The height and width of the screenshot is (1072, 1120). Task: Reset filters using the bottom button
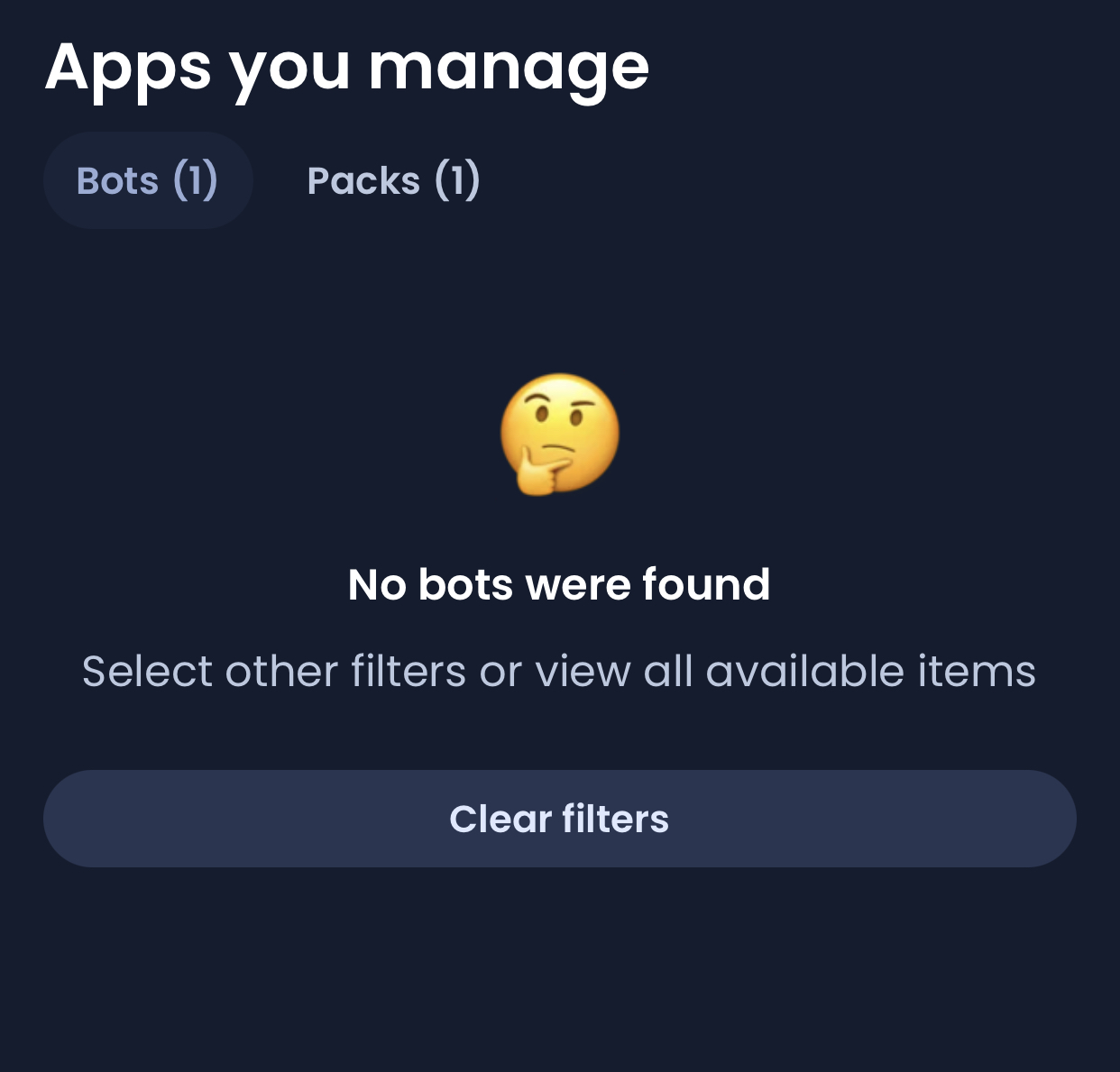[x=560, y=819]
